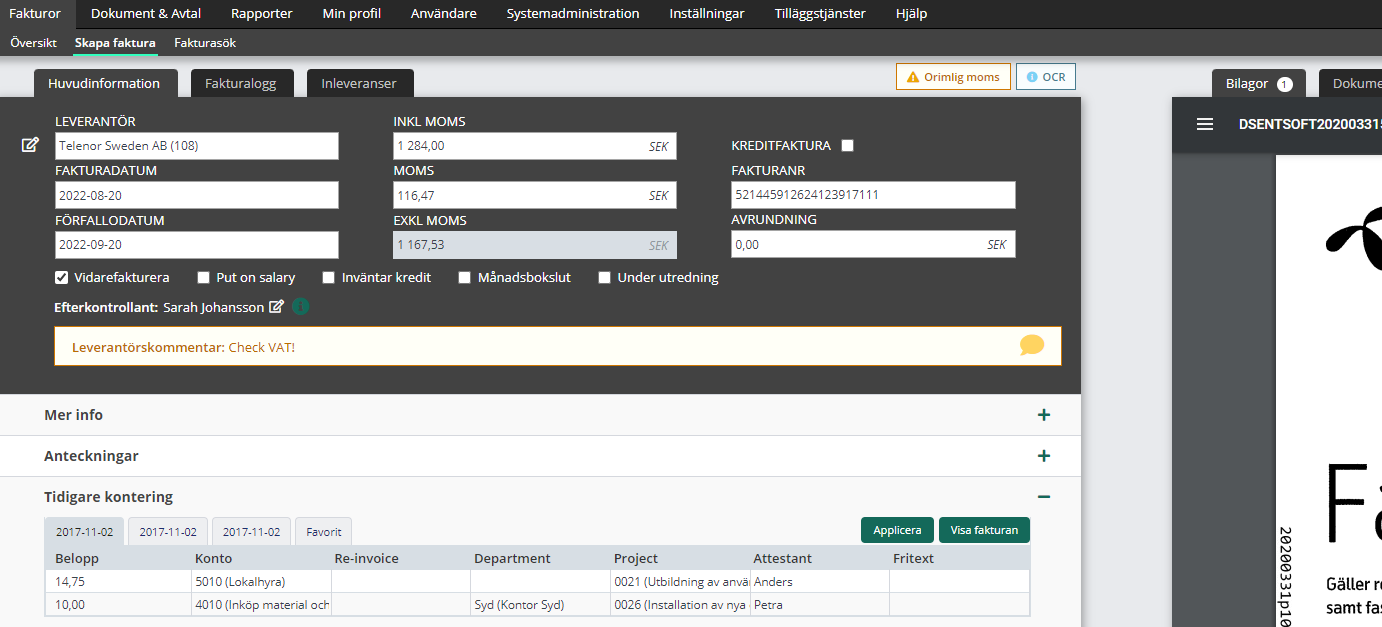Click the Avrundning field
The width and height of the screenshot is (1382, 627).
tap(873, 244)
